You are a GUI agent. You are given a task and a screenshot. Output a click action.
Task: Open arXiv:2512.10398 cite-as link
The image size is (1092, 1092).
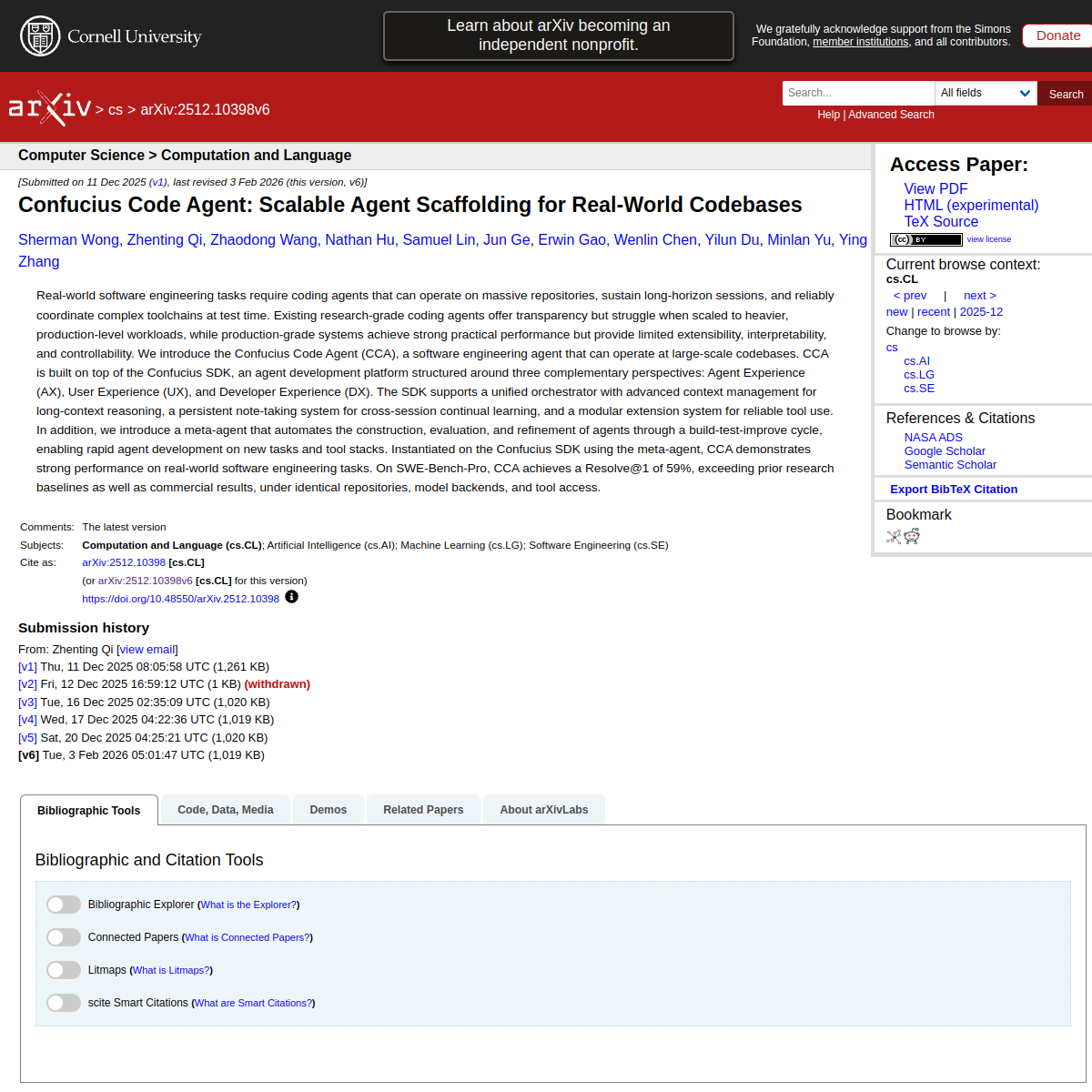[x=124, y=562]
